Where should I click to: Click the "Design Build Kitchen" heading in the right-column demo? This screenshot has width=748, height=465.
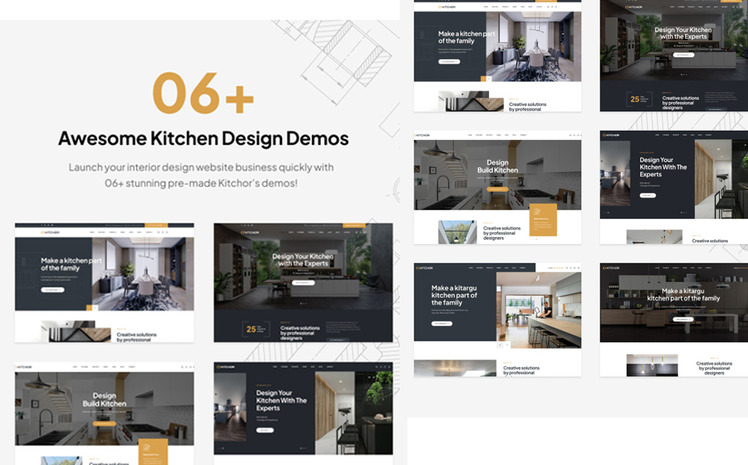[498, 166]
